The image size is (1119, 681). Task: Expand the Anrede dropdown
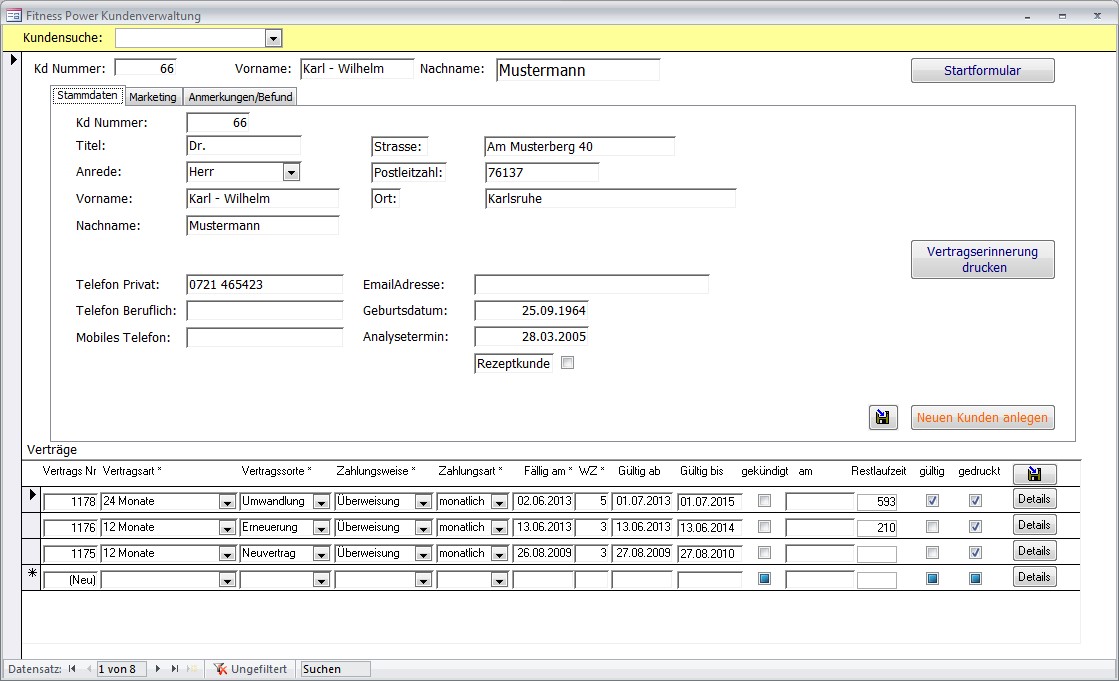tap(291, 172)
